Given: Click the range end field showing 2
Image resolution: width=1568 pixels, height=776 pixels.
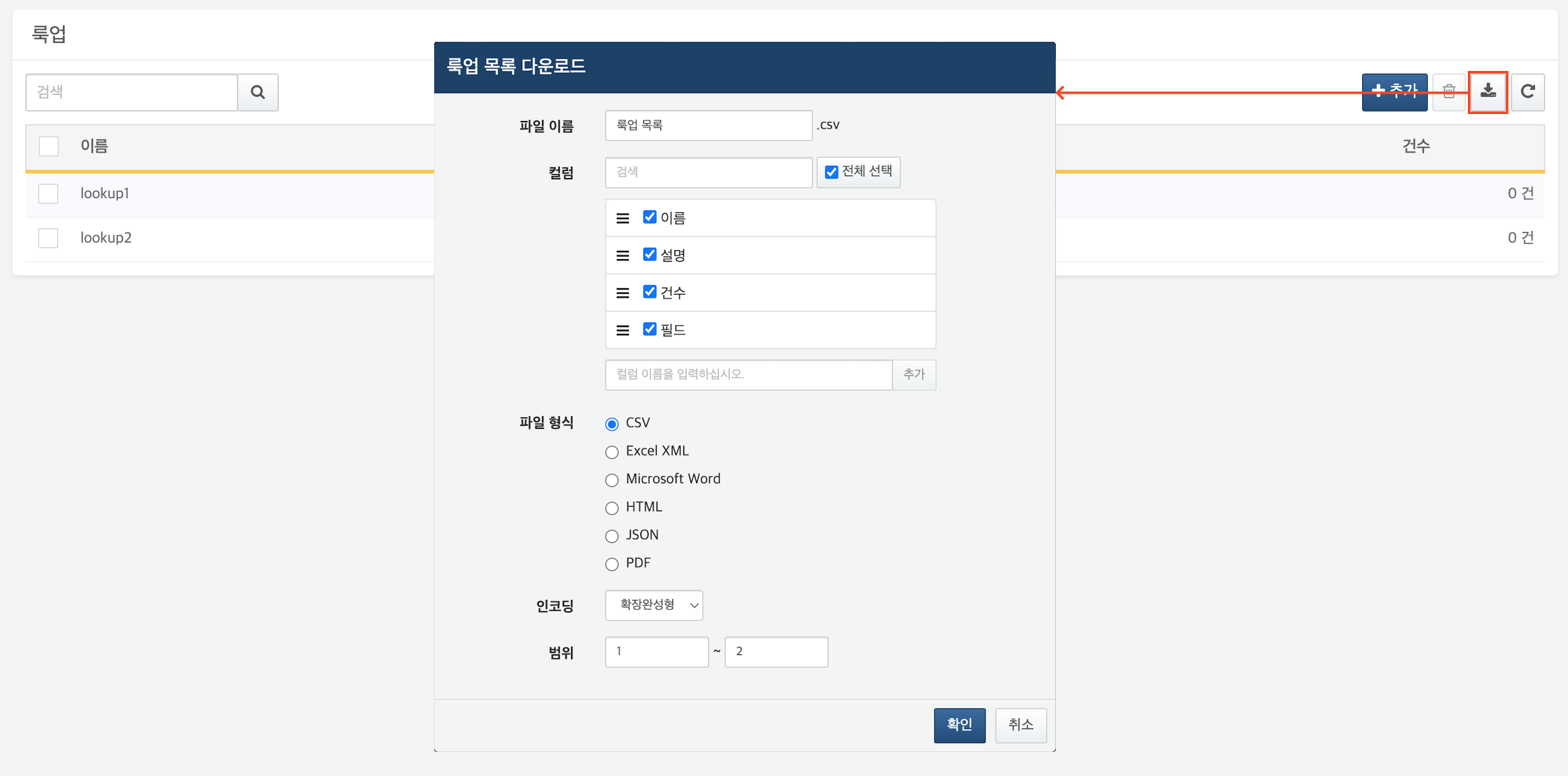Looking at the screenshot, I should [x=776, y=652].
